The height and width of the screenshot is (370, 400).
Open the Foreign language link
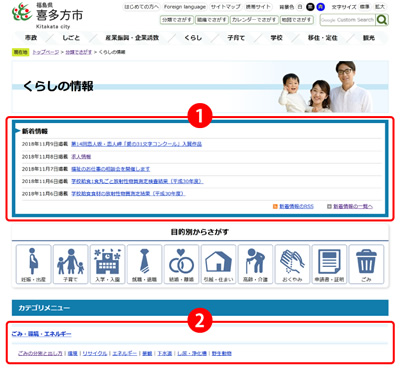[185, 7]
